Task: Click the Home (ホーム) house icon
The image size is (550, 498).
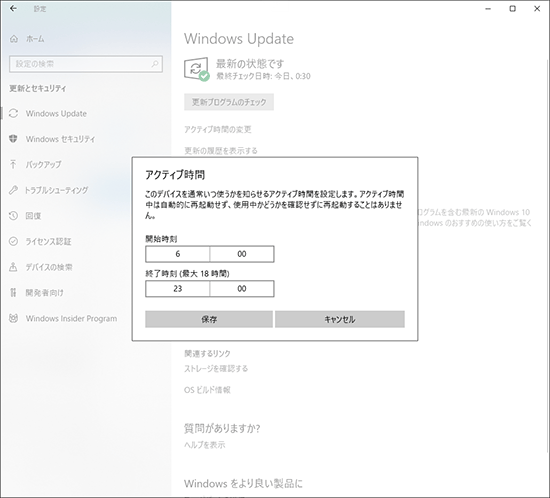Action: pos(14,39)
